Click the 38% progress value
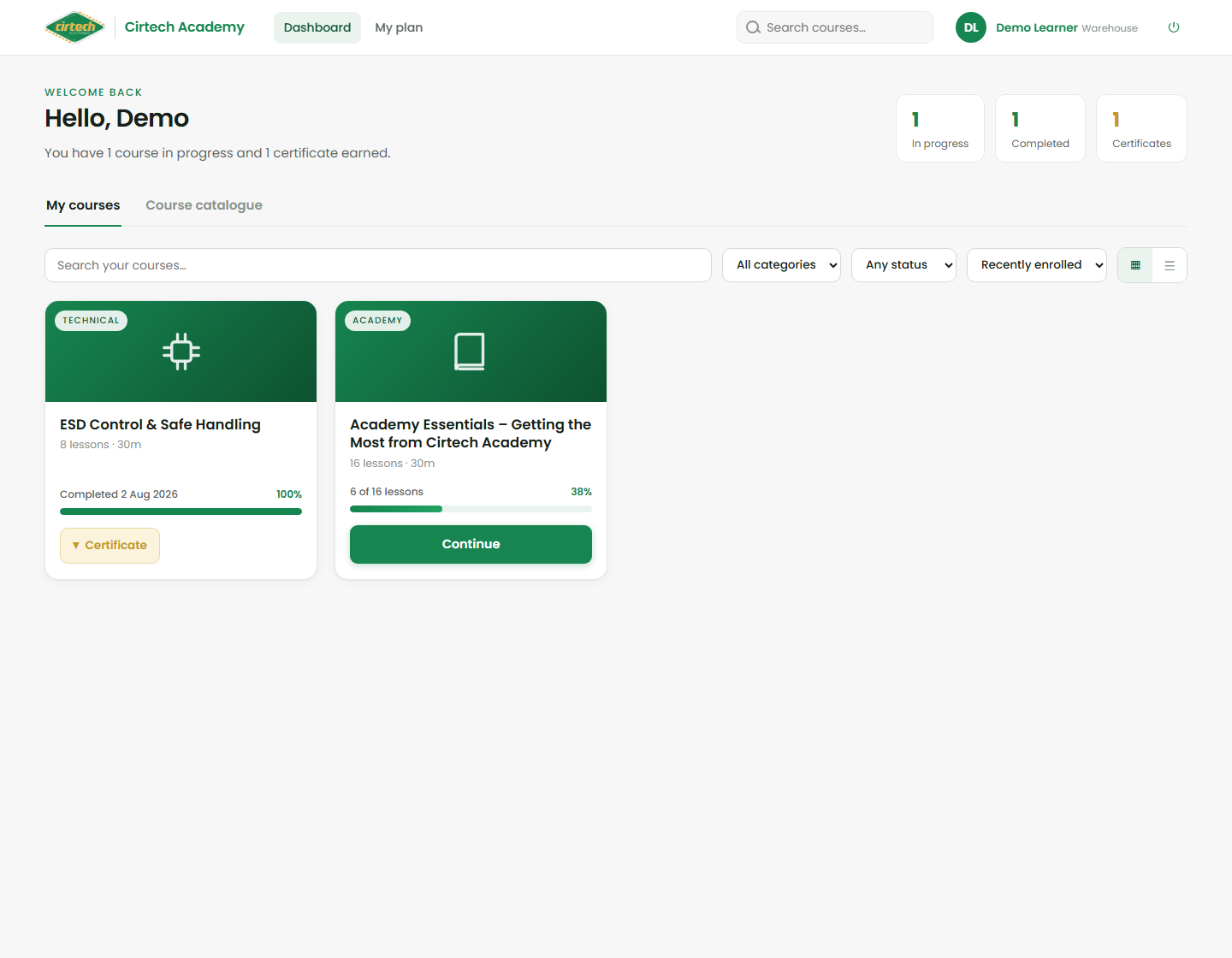The width and height of the screenshot is (1232, 958). click(581, 492)
